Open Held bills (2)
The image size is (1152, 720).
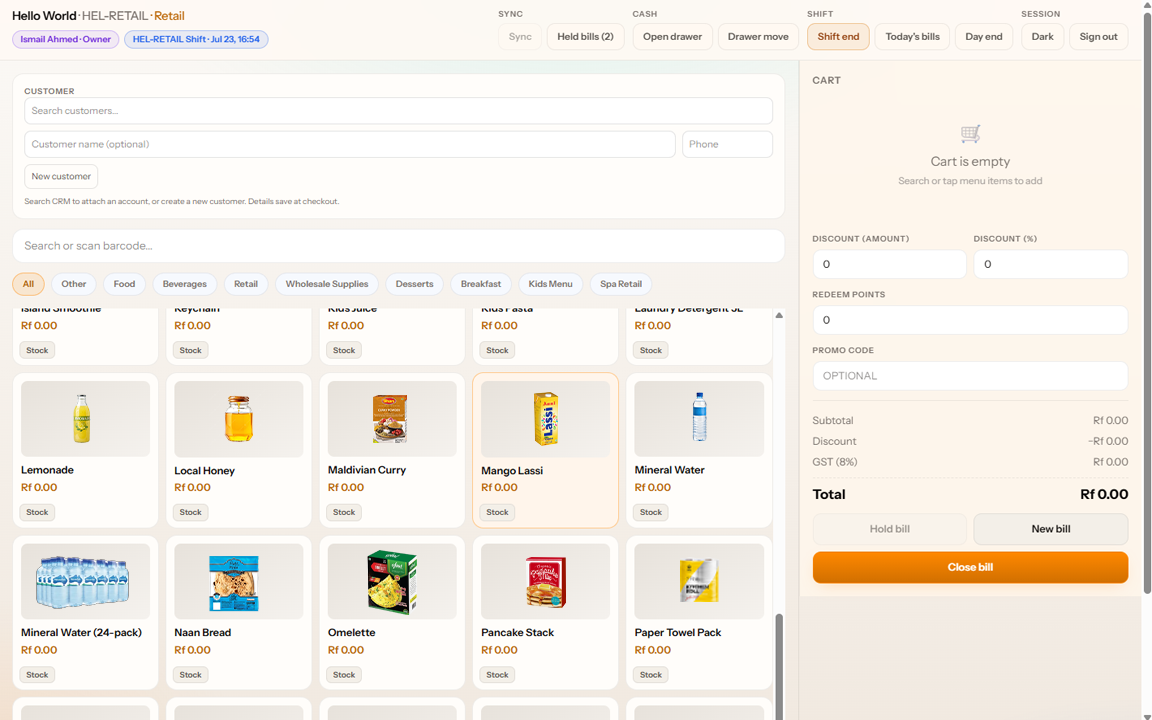click(586, 37)
